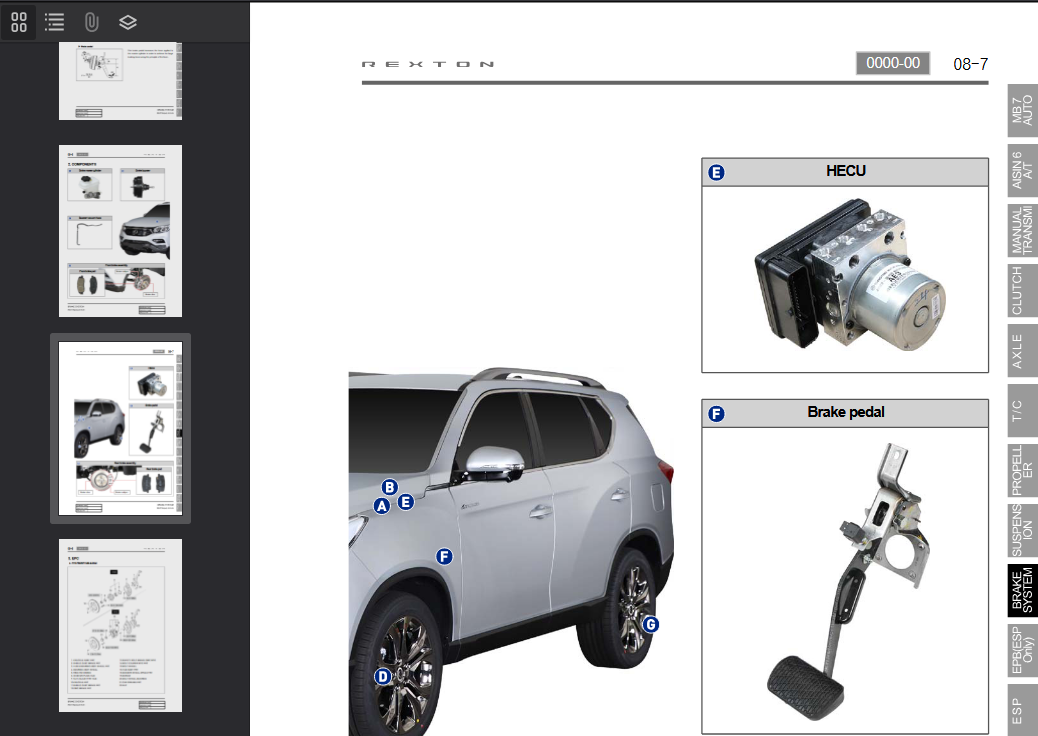This screenshot has width=1038, height=736.
Task: Click marker D on the front wheel
Action: point(383,676)
